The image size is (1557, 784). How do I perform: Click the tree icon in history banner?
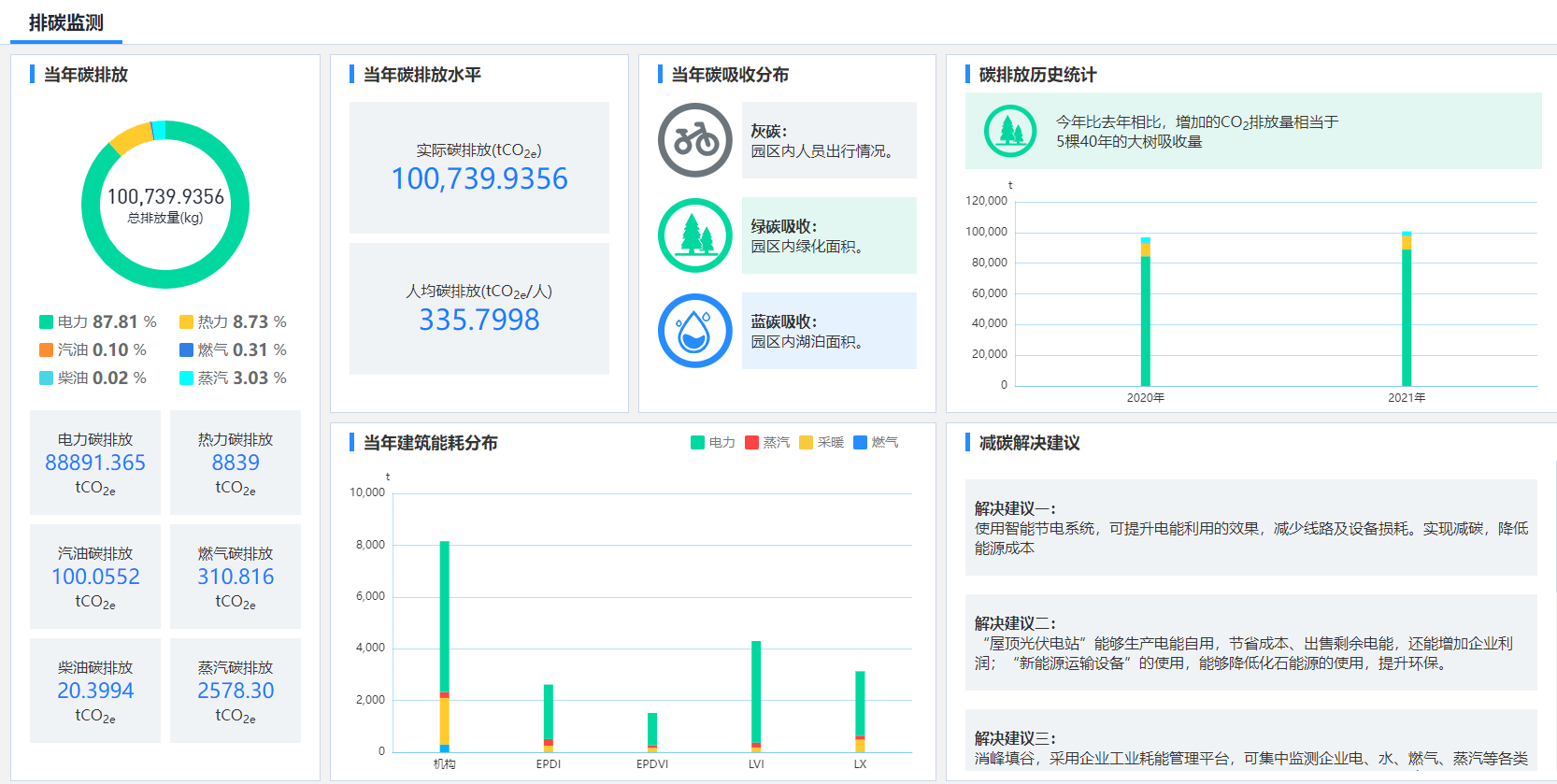[1010, 131]
